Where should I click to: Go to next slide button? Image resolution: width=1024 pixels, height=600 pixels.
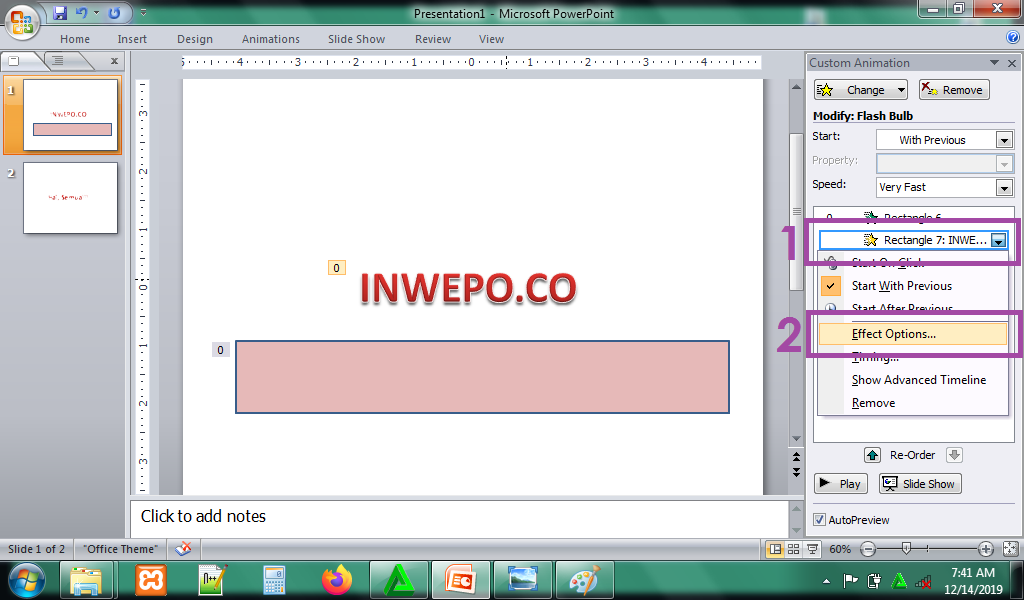pyautogui.click(x=796, y=471)
